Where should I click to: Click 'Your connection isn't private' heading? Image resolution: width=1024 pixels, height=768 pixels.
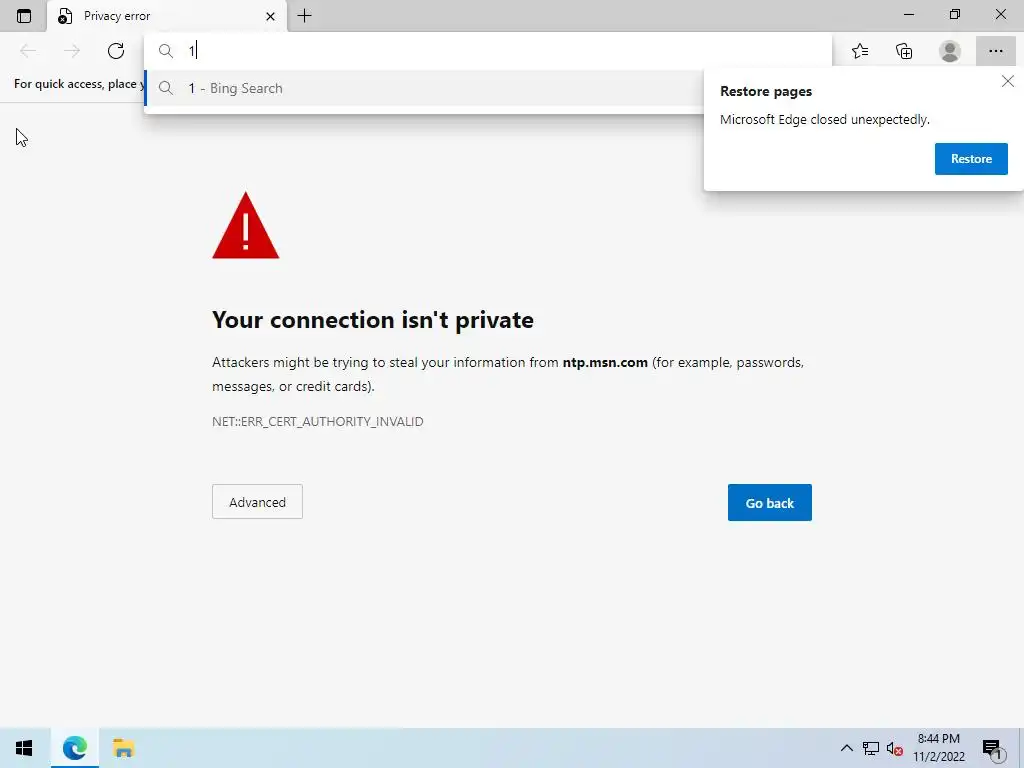coord(373,320)
